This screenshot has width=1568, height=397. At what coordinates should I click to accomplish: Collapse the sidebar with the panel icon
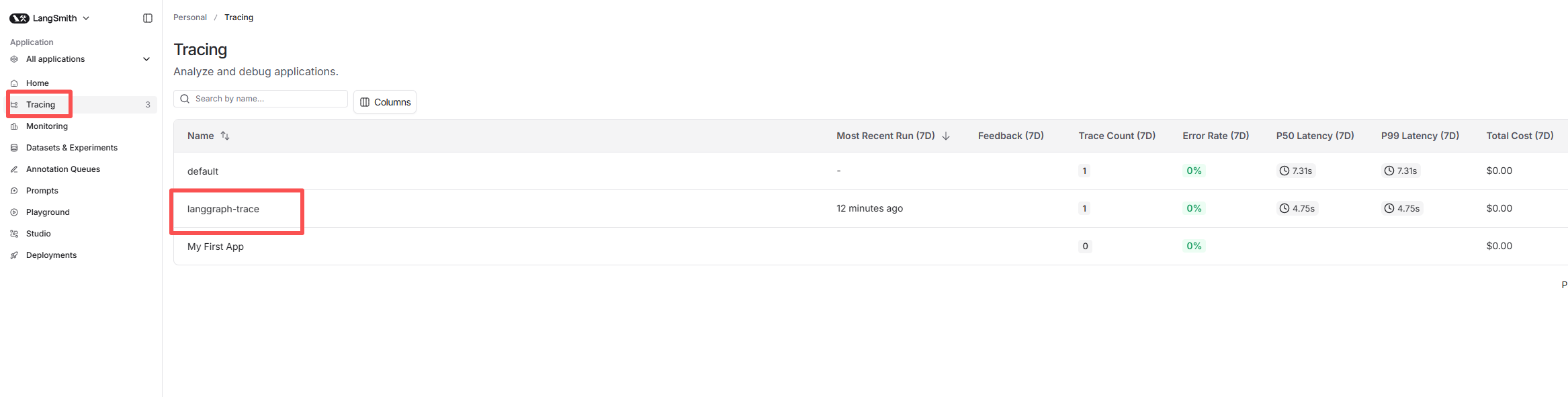pyautogui.click(x=148, y=18)
